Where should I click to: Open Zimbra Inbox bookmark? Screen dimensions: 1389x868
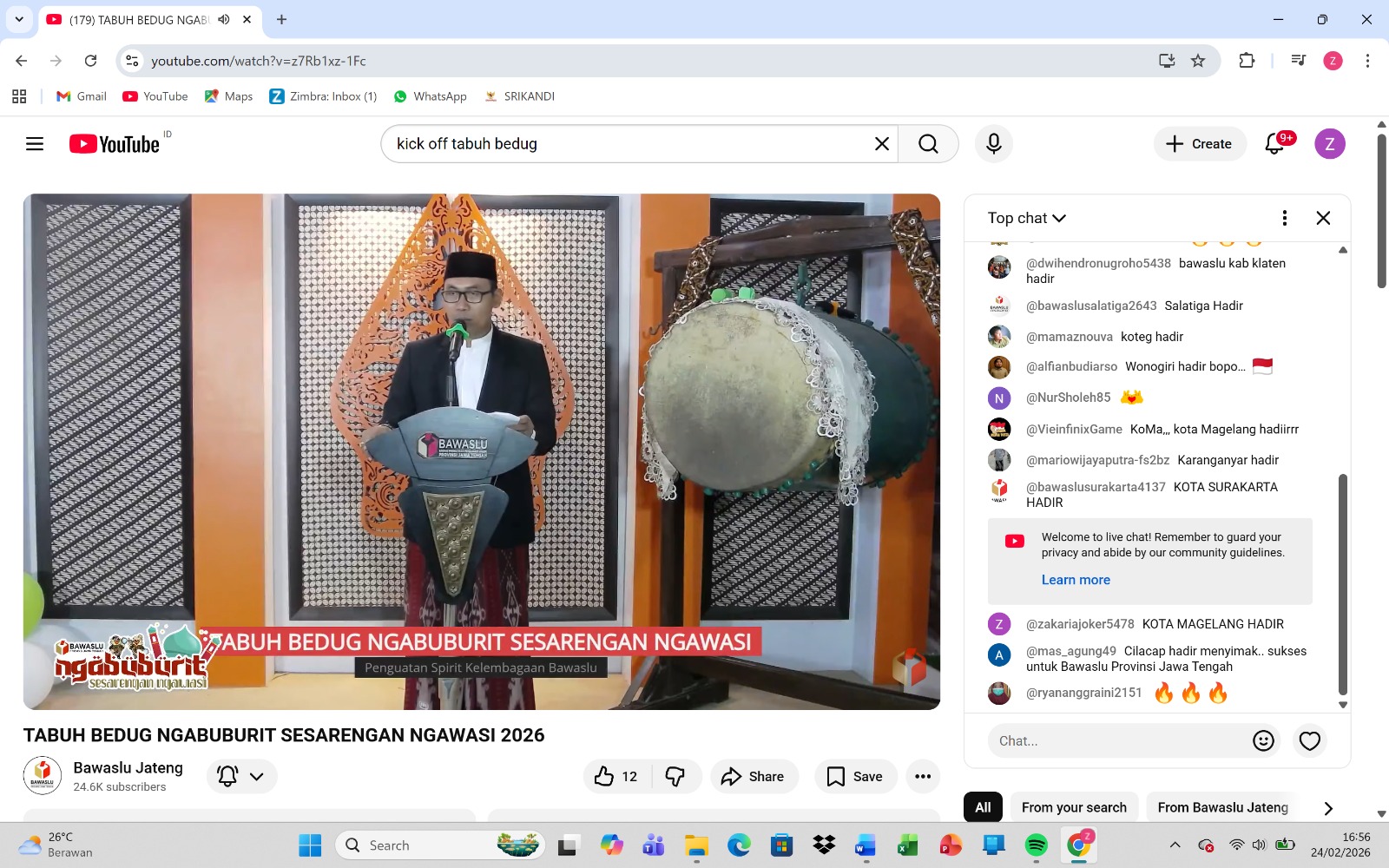pos(323,96)
